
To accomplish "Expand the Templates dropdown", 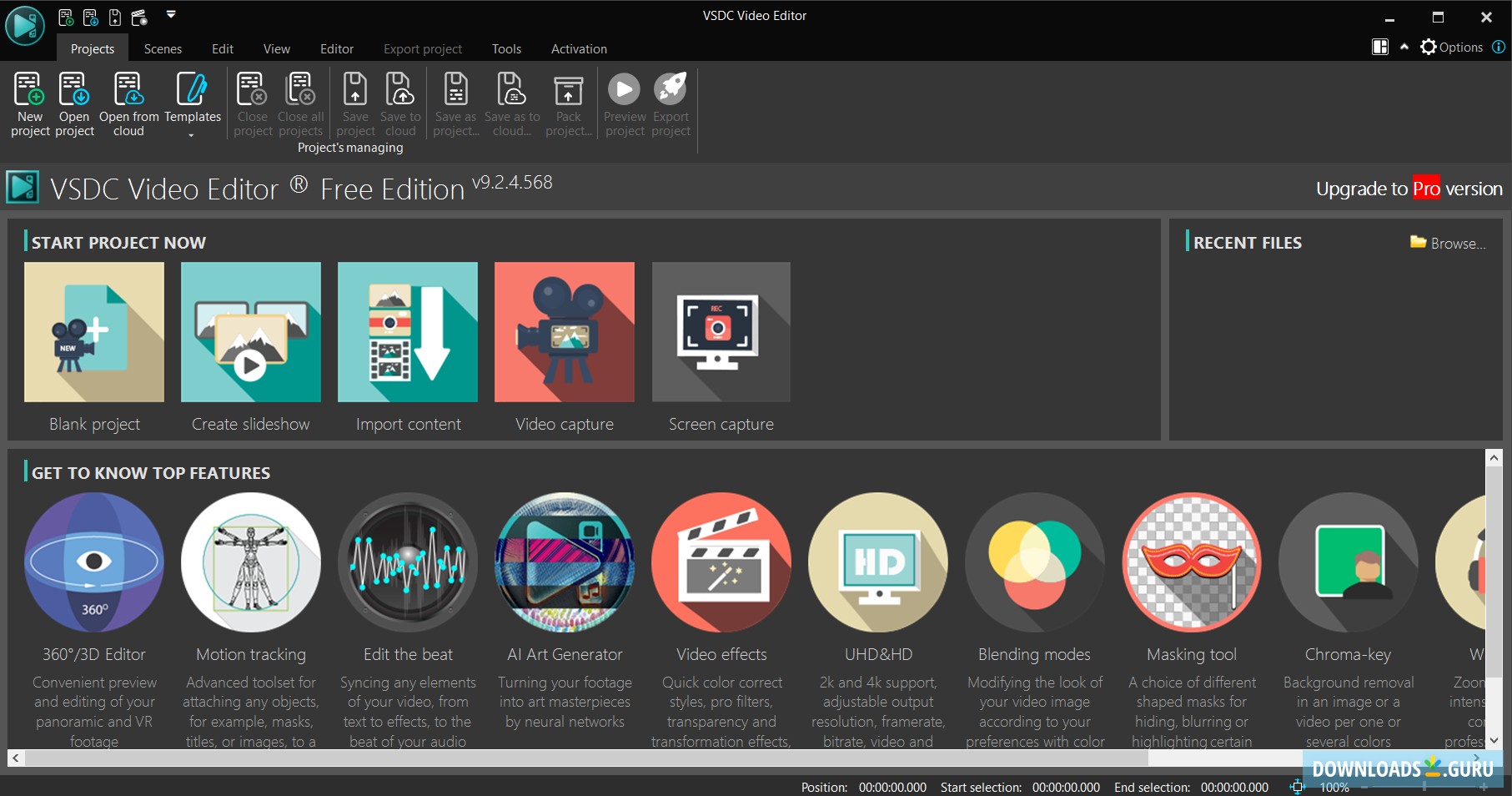I will 192,135.
